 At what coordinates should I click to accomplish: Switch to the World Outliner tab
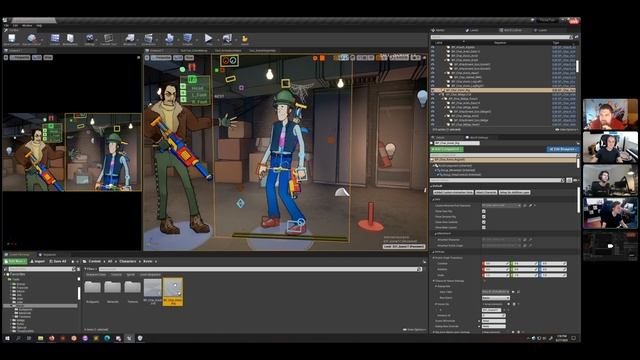point(511,30)
